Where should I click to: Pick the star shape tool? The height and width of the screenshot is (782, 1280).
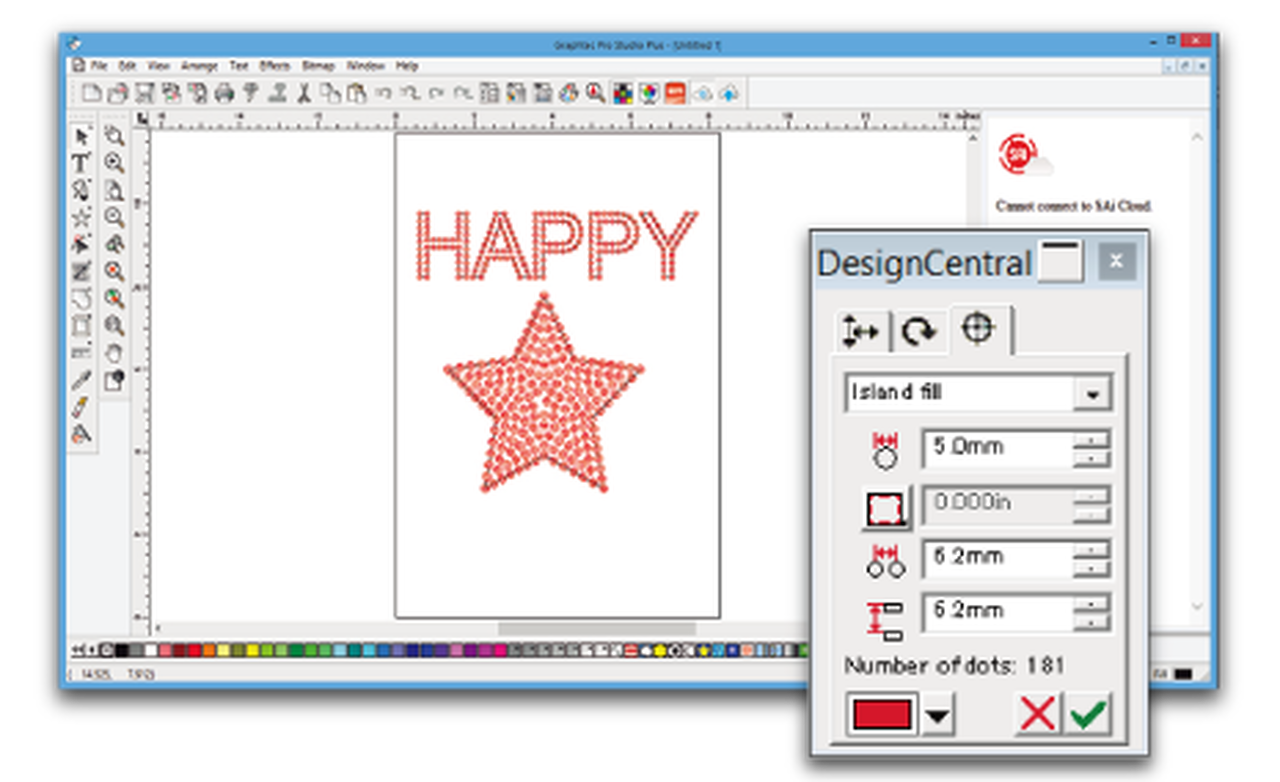81,217
